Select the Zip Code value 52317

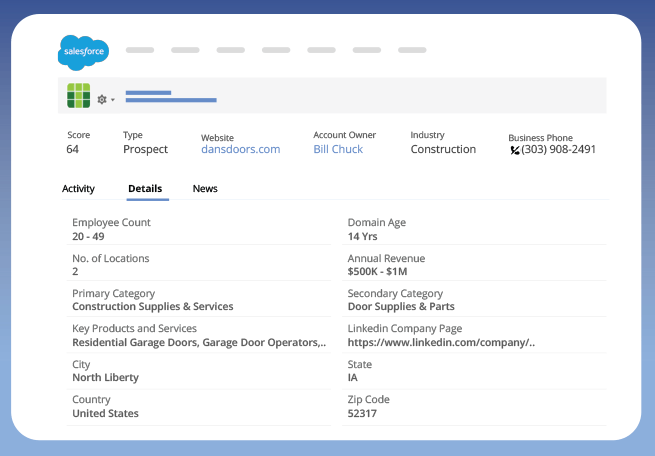tap(362, 413)
